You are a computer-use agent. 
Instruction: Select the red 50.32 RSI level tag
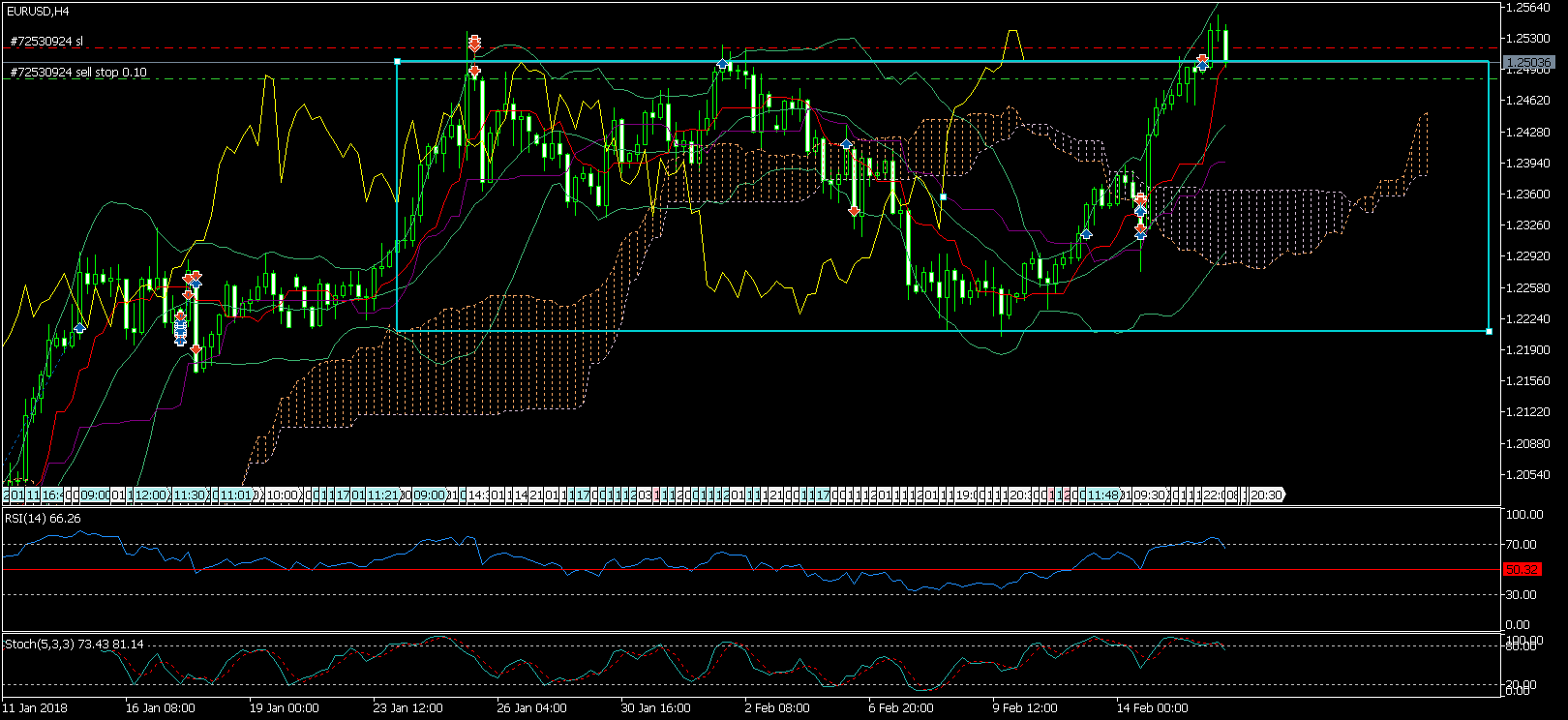click(x=1523, y=569)
